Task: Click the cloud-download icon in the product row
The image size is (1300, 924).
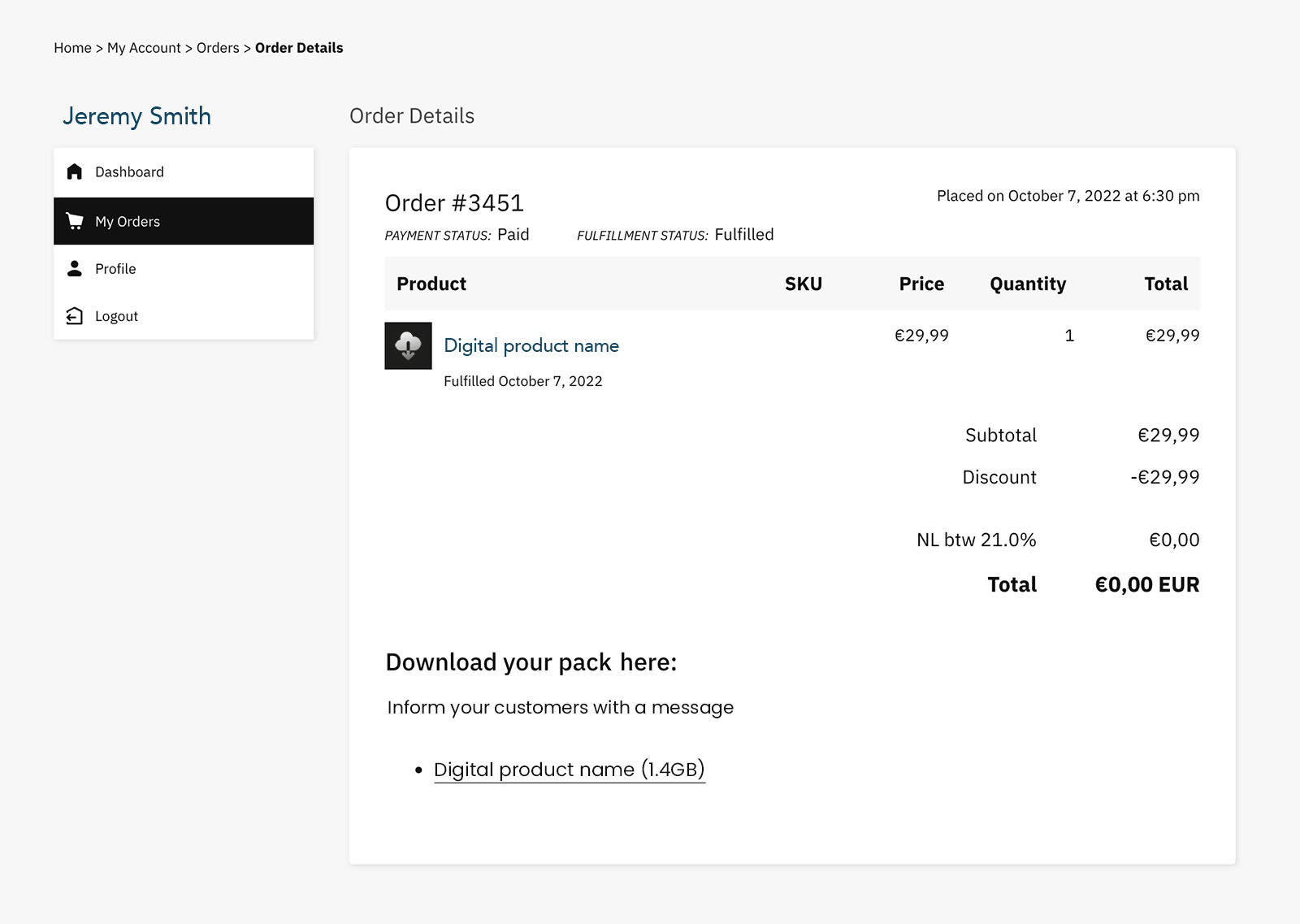Action: click(x=408, y=345)
